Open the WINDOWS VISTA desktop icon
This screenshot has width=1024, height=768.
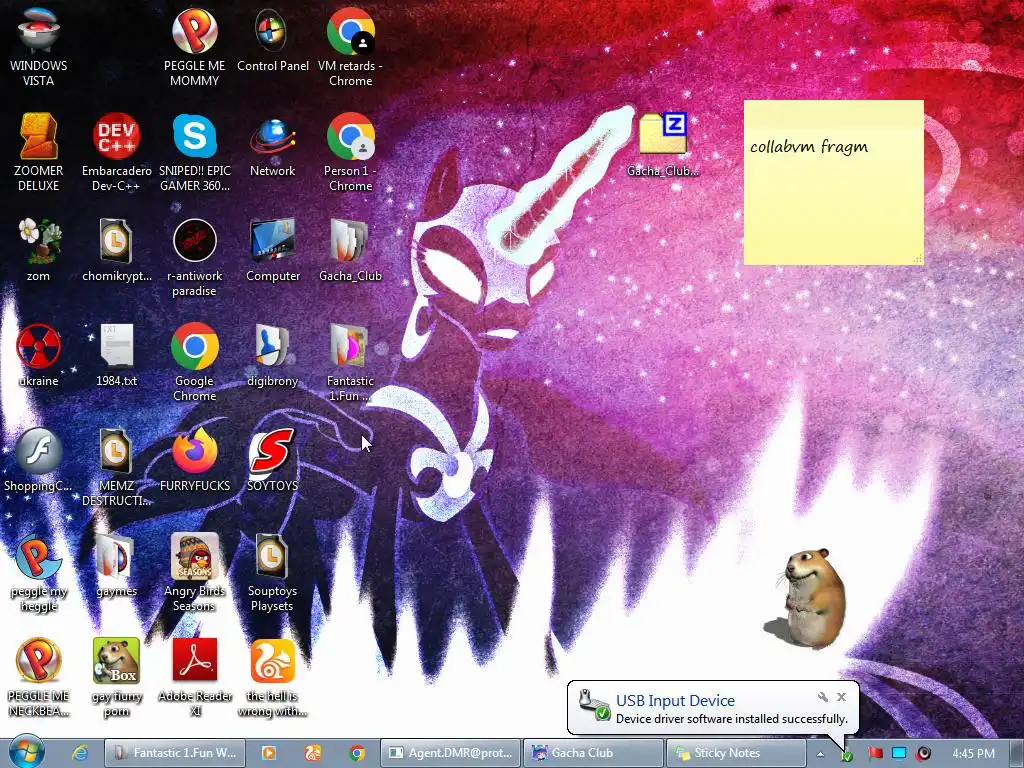(39, 46)
